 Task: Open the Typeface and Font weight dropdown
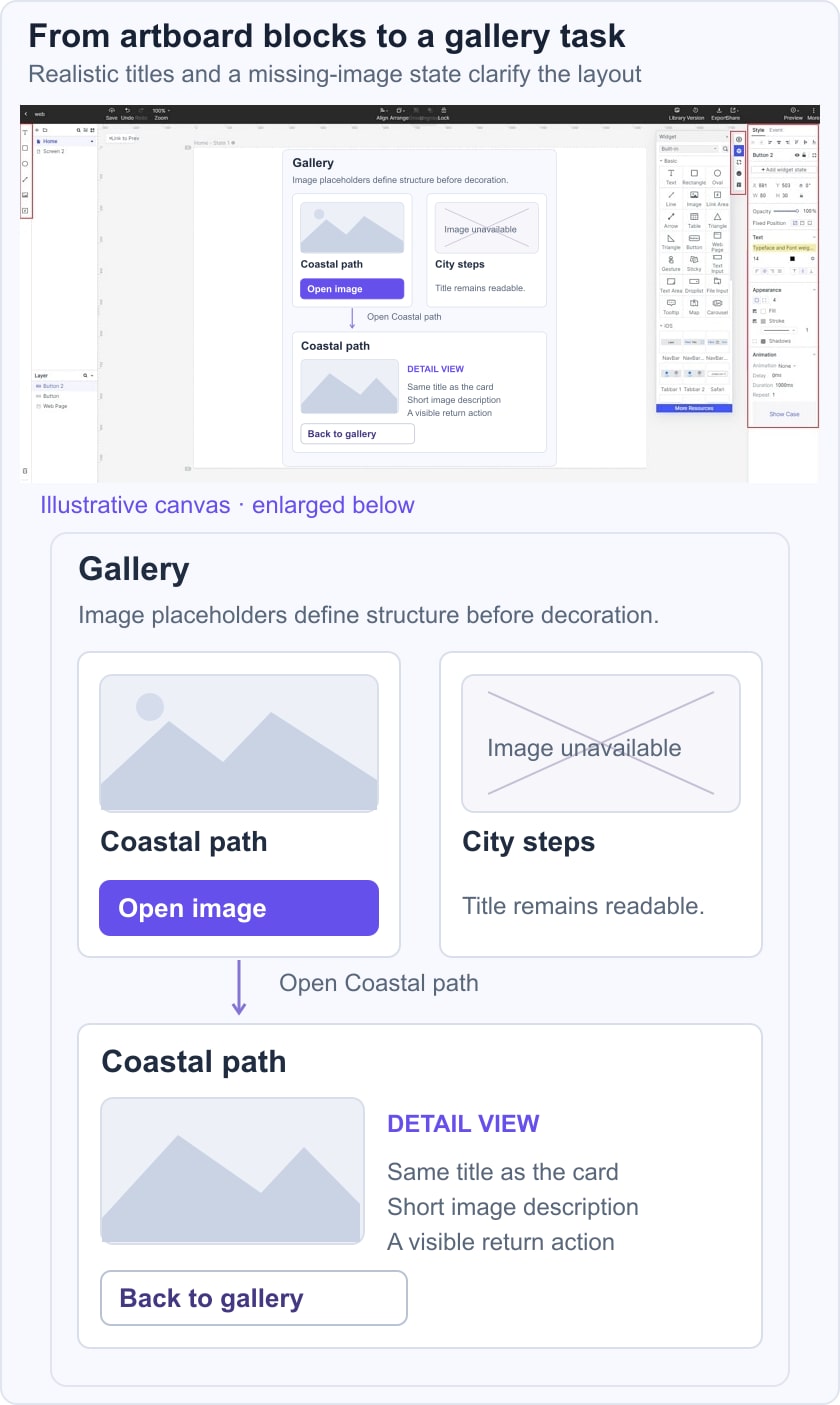point(784,248)
